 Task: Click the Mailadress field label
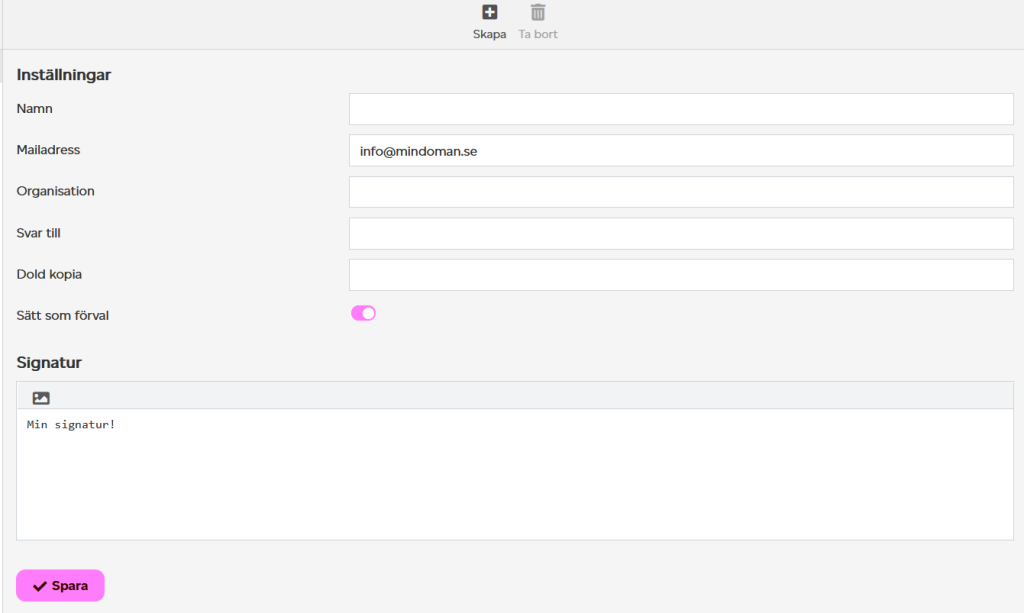[48, 150]
